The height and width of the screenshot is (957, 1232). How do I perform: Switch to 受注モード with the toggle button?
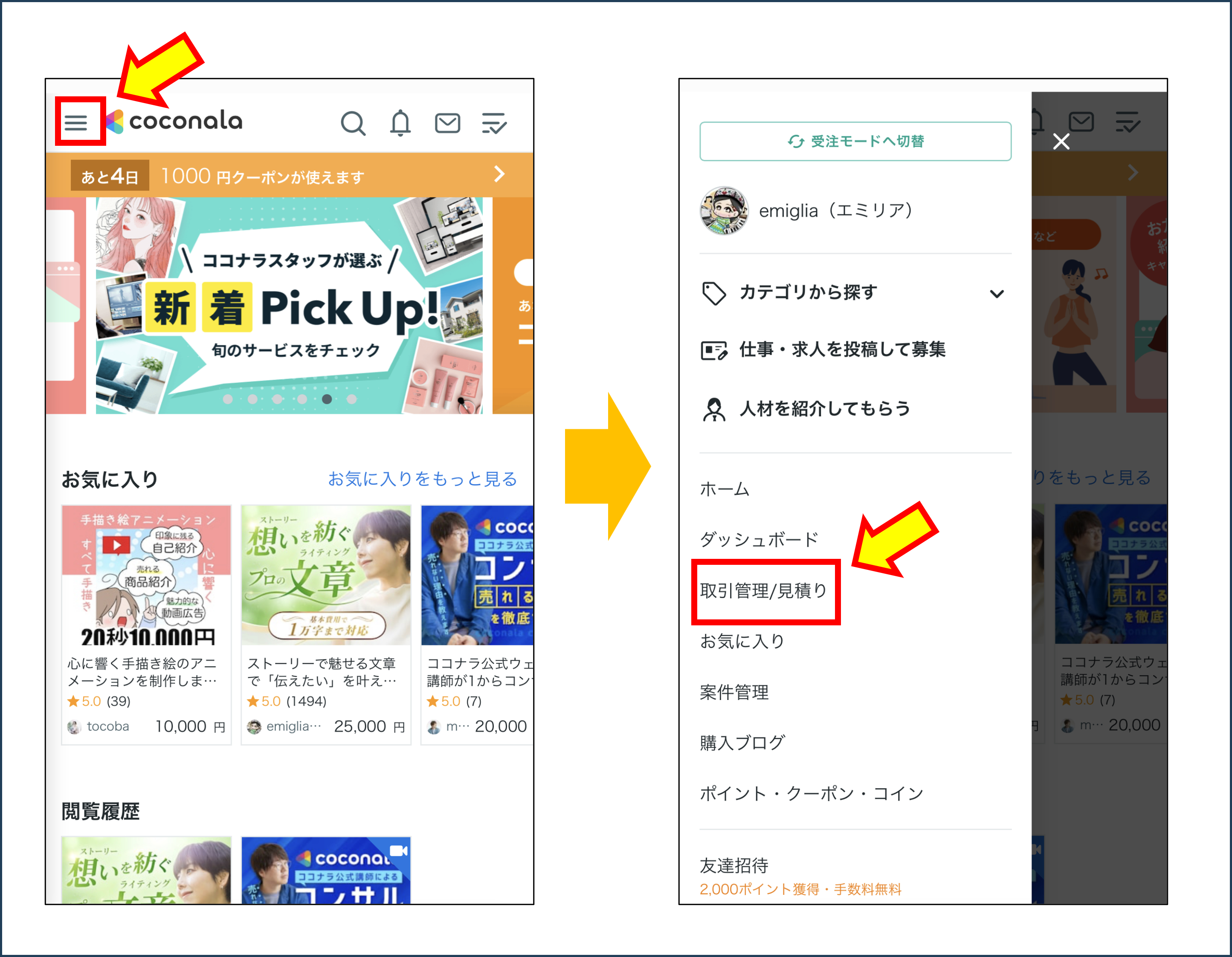pyautogui.click(x=855, y=141)
